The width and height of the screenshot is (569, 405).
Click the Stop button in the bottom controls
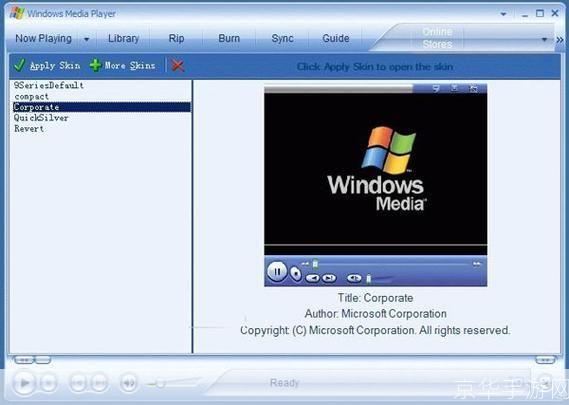coord(48,382)
